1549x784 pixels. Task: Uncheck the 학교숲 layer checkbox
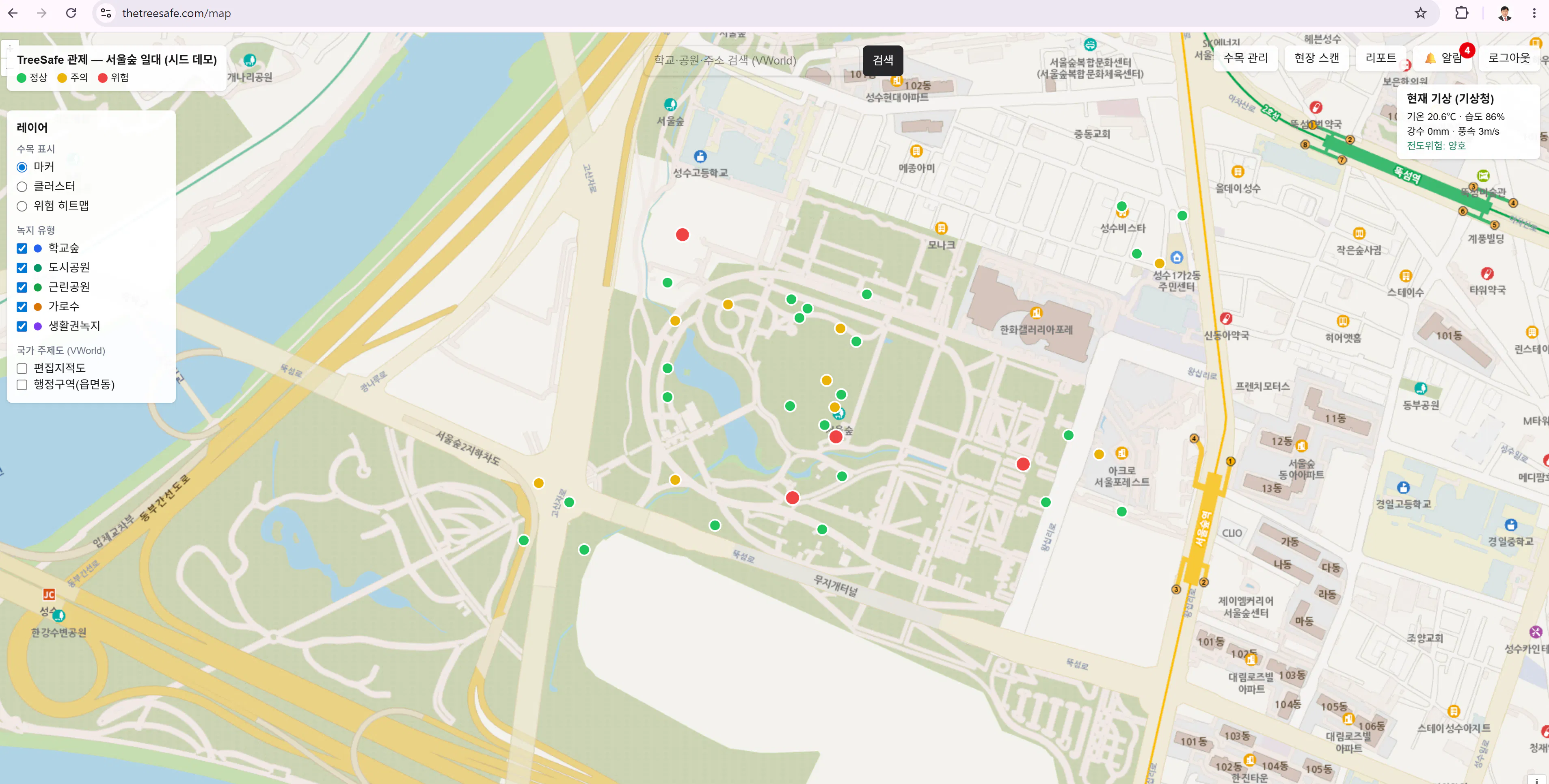22,248
